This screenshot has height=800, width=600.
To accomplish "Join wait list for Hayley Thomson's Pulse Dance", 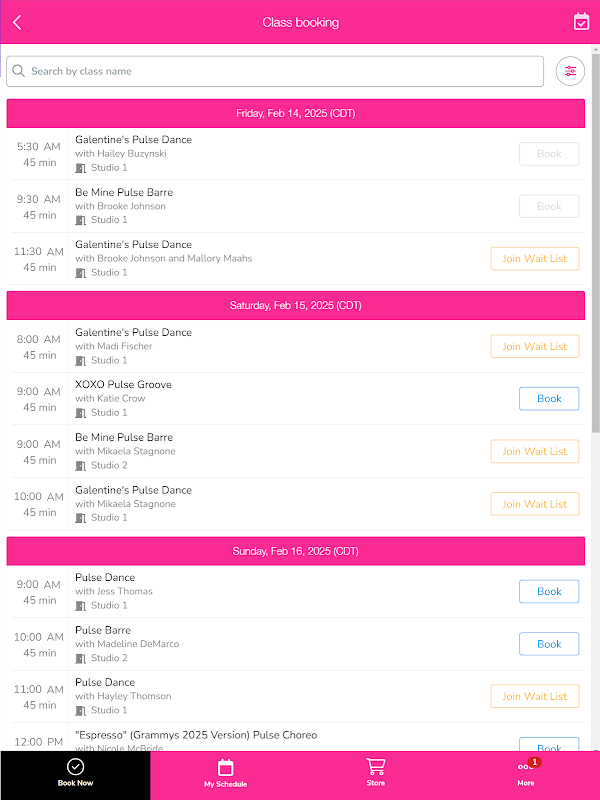I will 534,696.
